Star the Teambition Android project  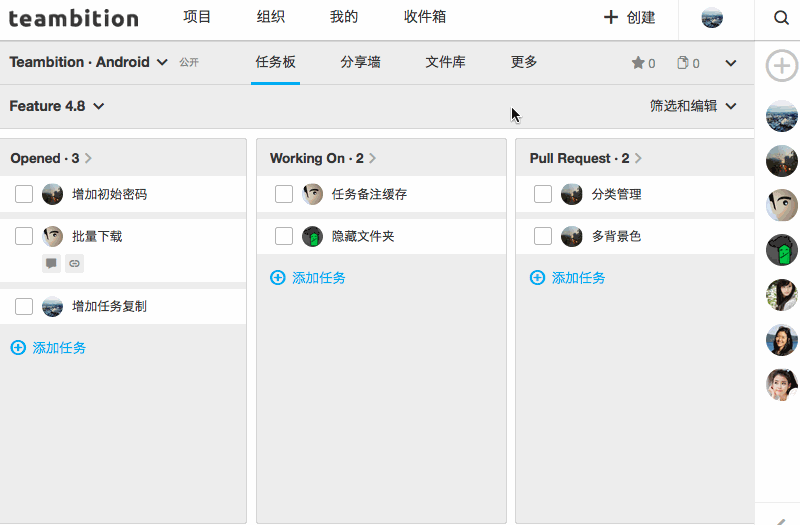[638, 63]
